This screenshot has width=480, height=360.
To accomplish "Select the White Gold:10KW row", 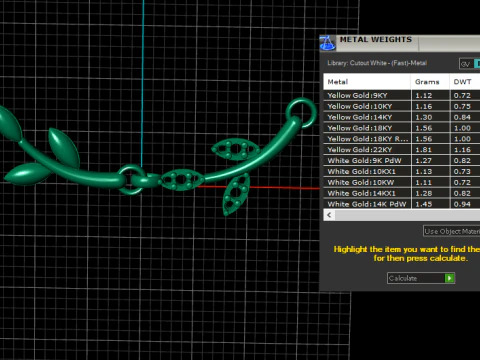I will [402, 182].
